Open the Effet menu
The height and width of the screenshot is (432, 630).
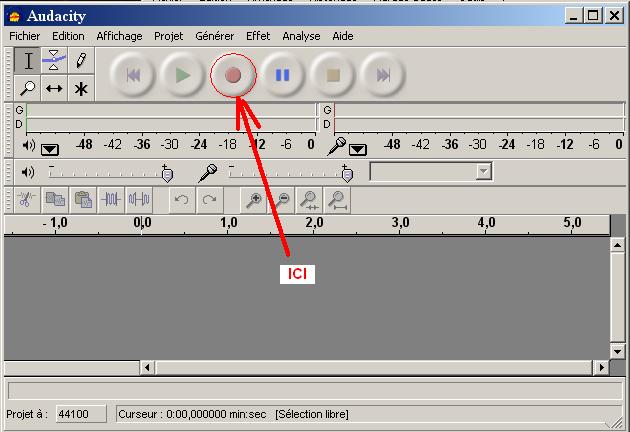[257, 36]
